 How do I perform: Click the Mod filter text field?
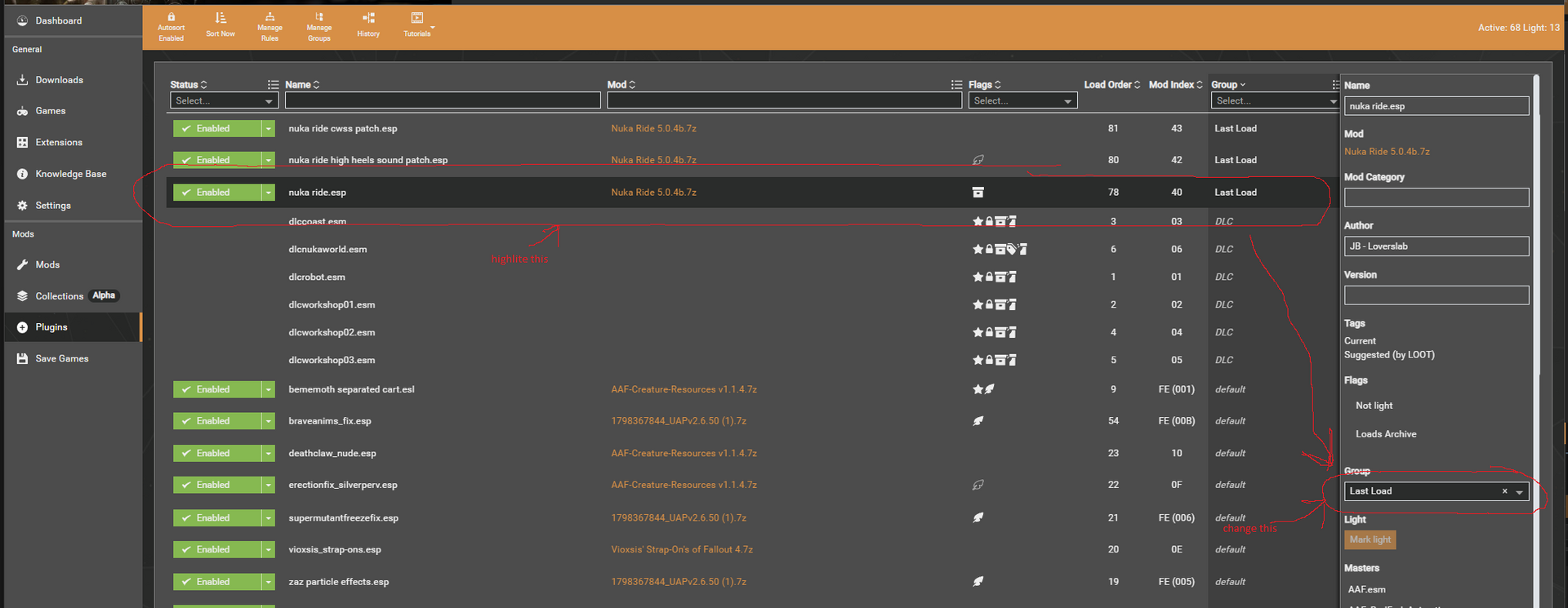tap(785, 100)
